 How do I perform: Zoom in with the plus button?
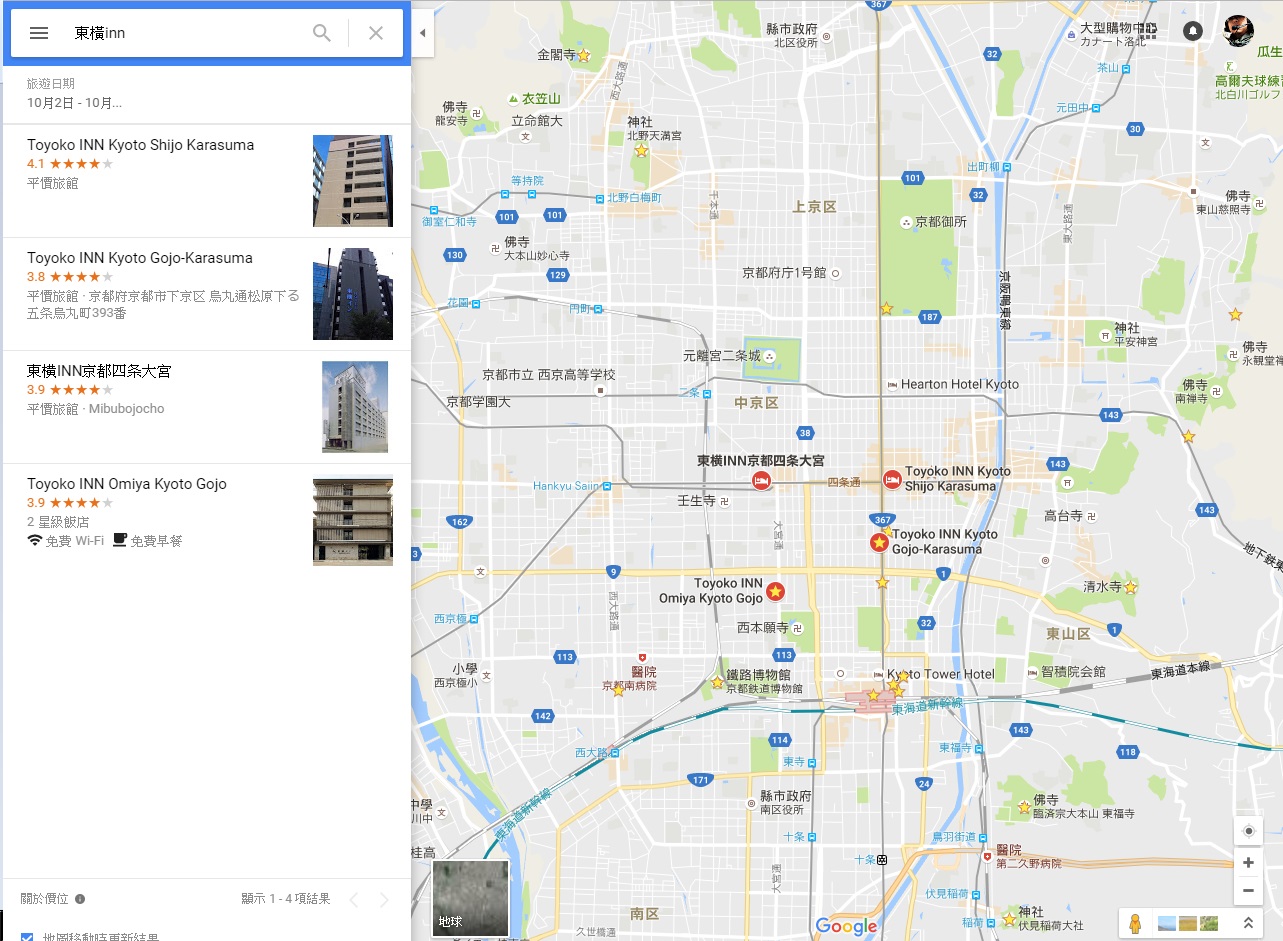(1248, 862)
